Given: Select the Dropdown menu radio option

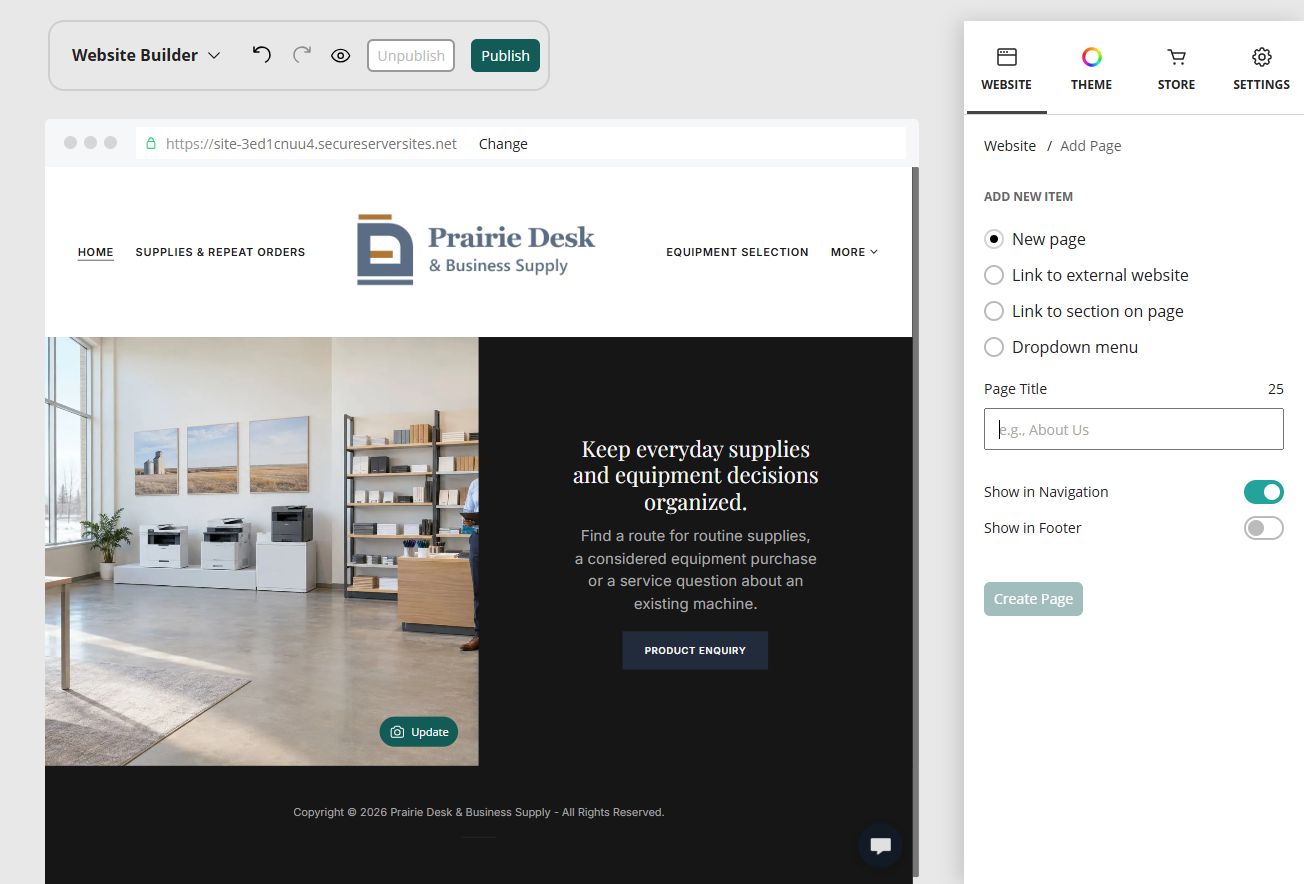Looking at the screenshot, I should click(x=994, y=347).
